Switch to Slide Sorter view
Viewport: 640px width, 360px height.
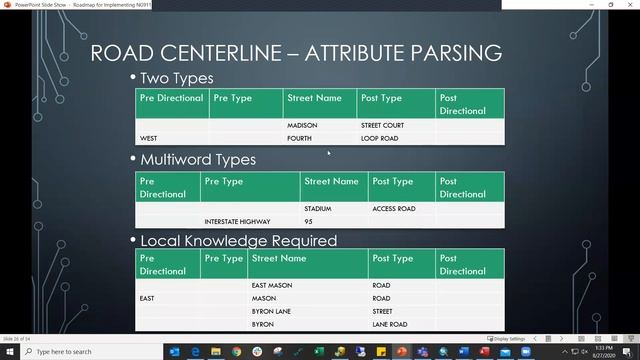tap(598, 339)
